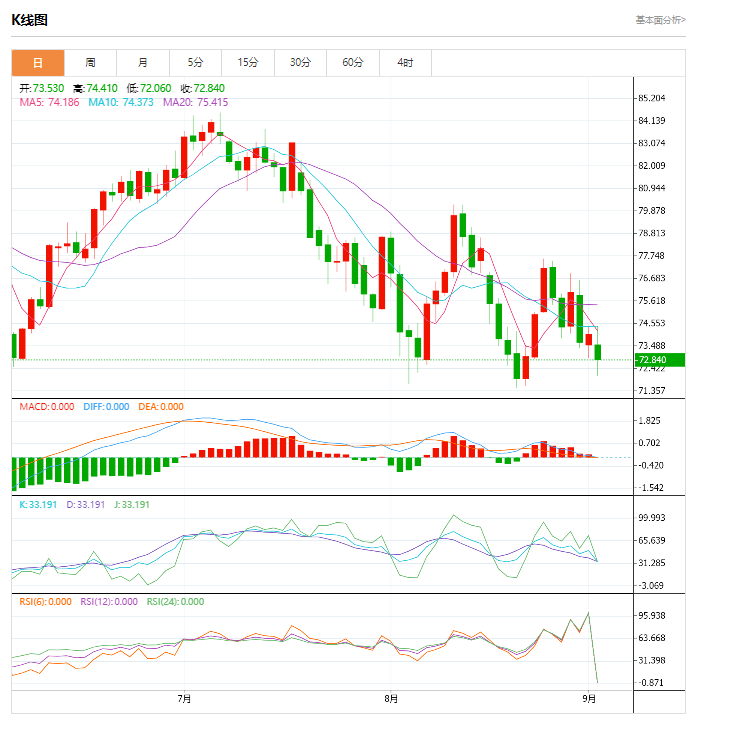Click the J:33.191 indicator value
The height and width of the screenshot is (747, 742).
(132, 505)
